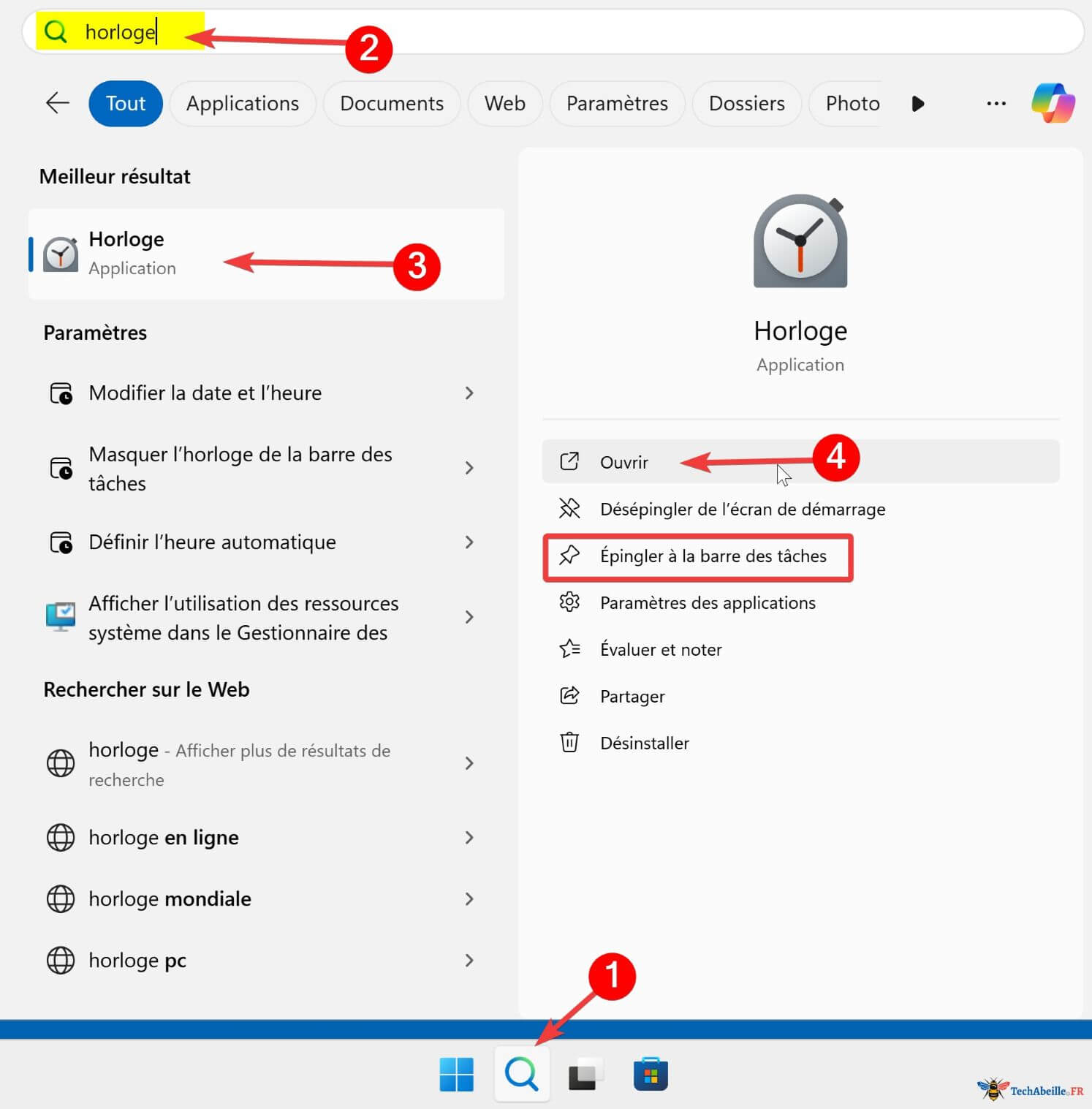
Task: Open web suggestion 'horloge mondiale'
Action: (x=266, y=899)
